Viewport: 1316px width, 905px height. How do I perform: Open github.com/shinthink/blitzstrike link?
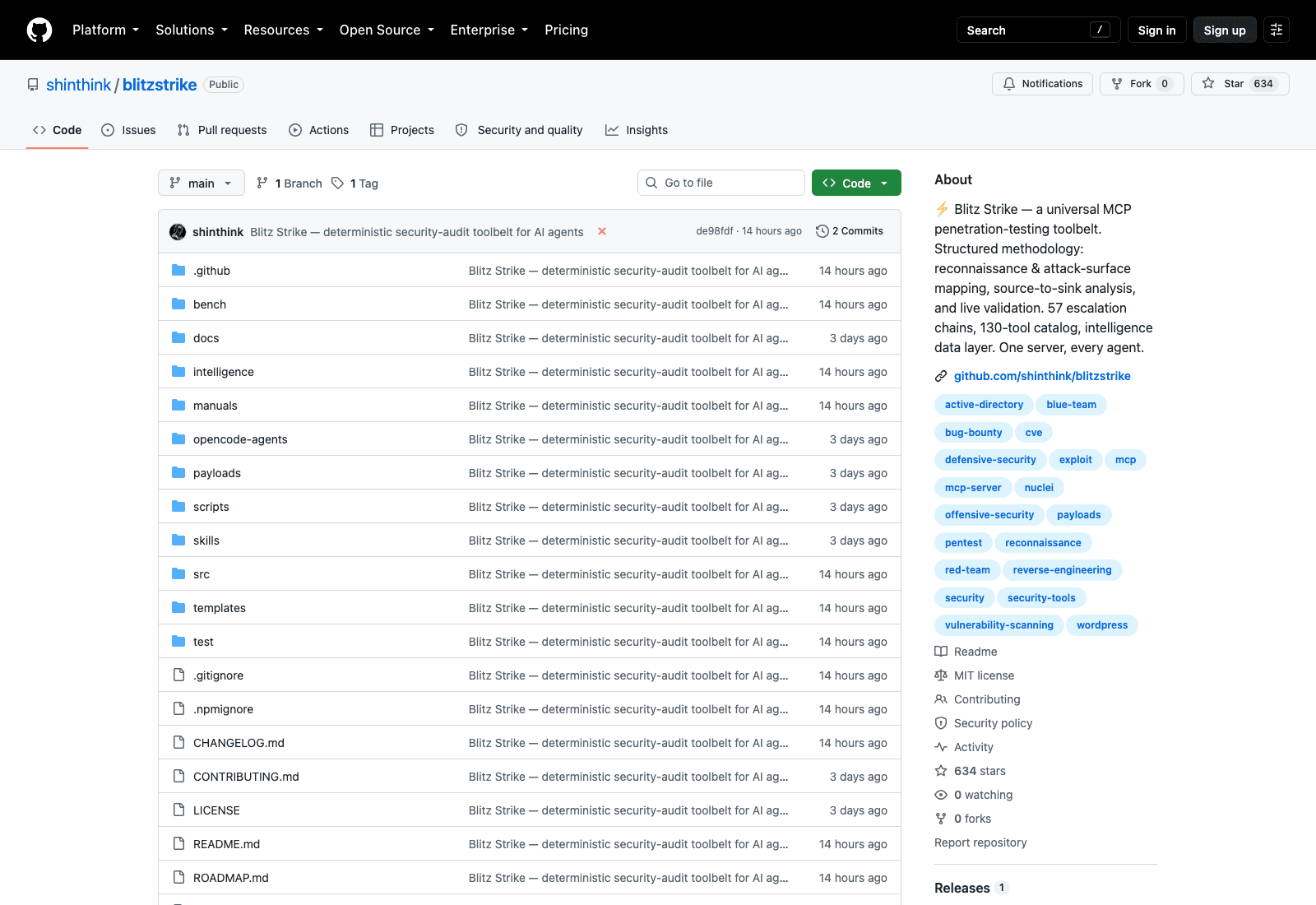point(1042,376)
